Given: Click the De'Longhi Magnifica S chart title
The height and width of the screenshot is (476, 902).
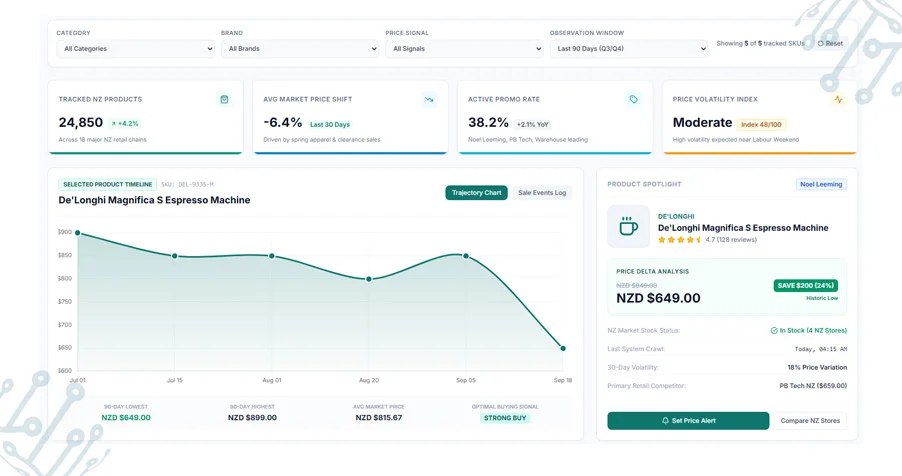Looking at the screenshot, I should point(154,200).
